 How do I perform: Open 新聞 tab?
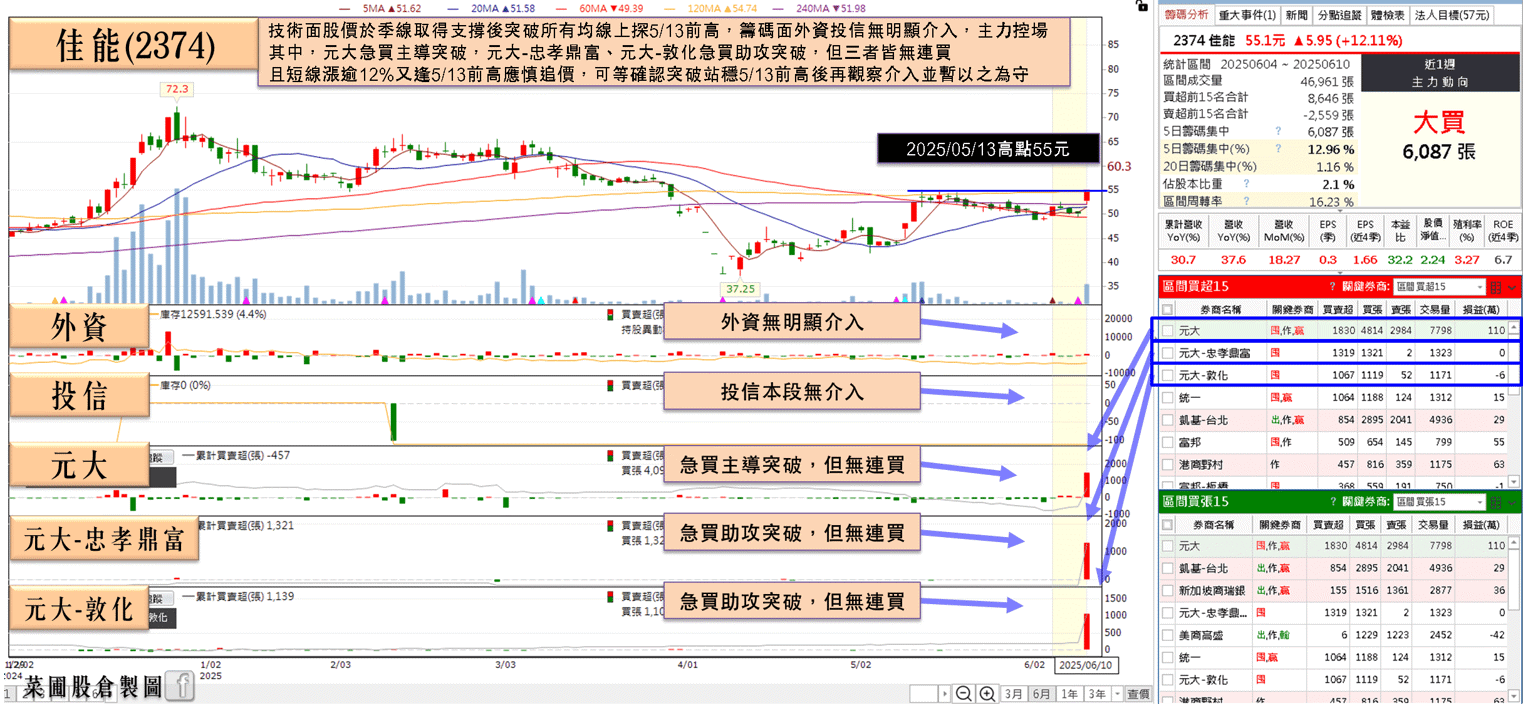(x=1296, y=15)
